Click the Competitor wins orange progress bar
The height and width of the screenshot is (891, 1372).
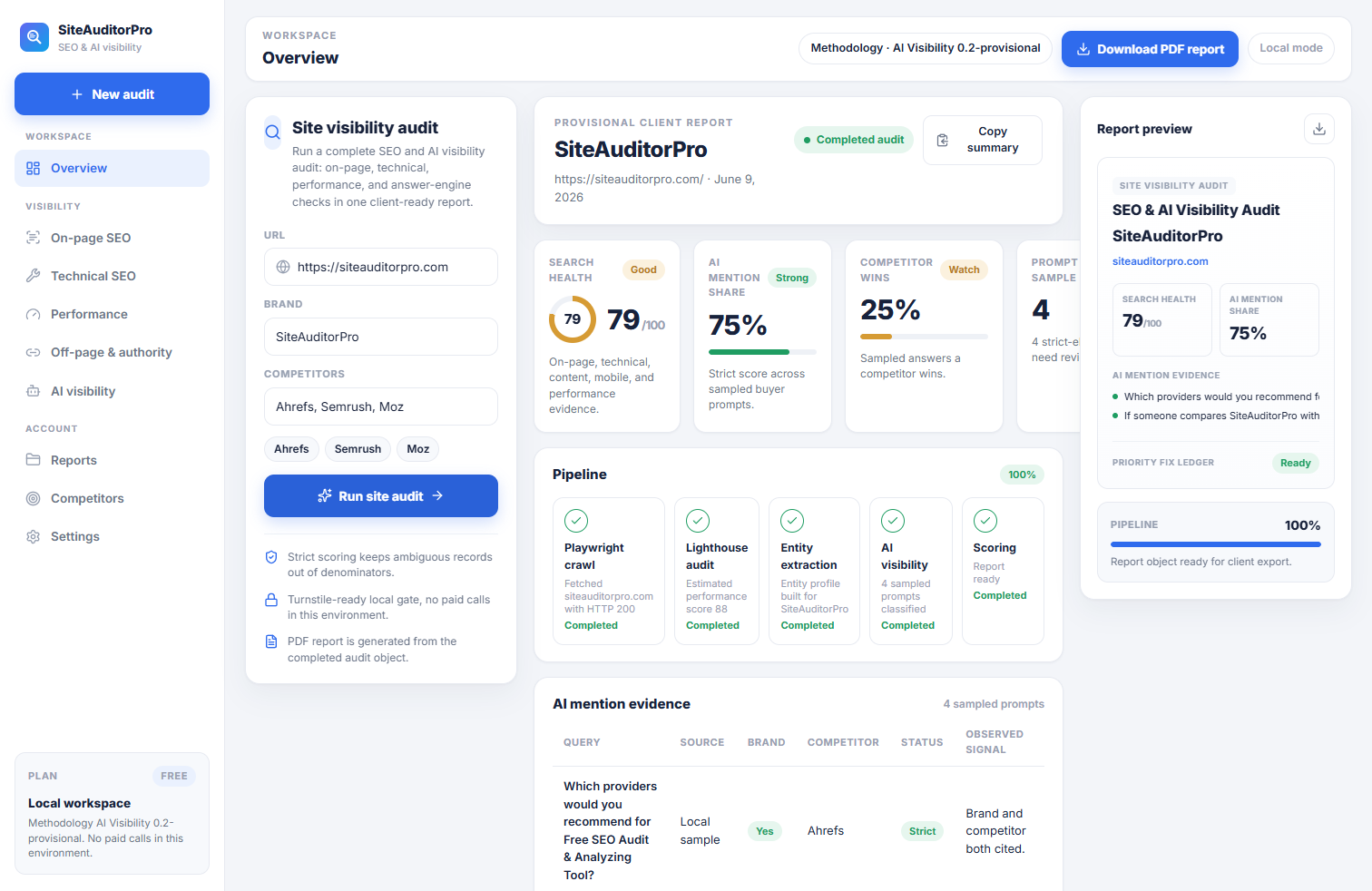point(924,337)
